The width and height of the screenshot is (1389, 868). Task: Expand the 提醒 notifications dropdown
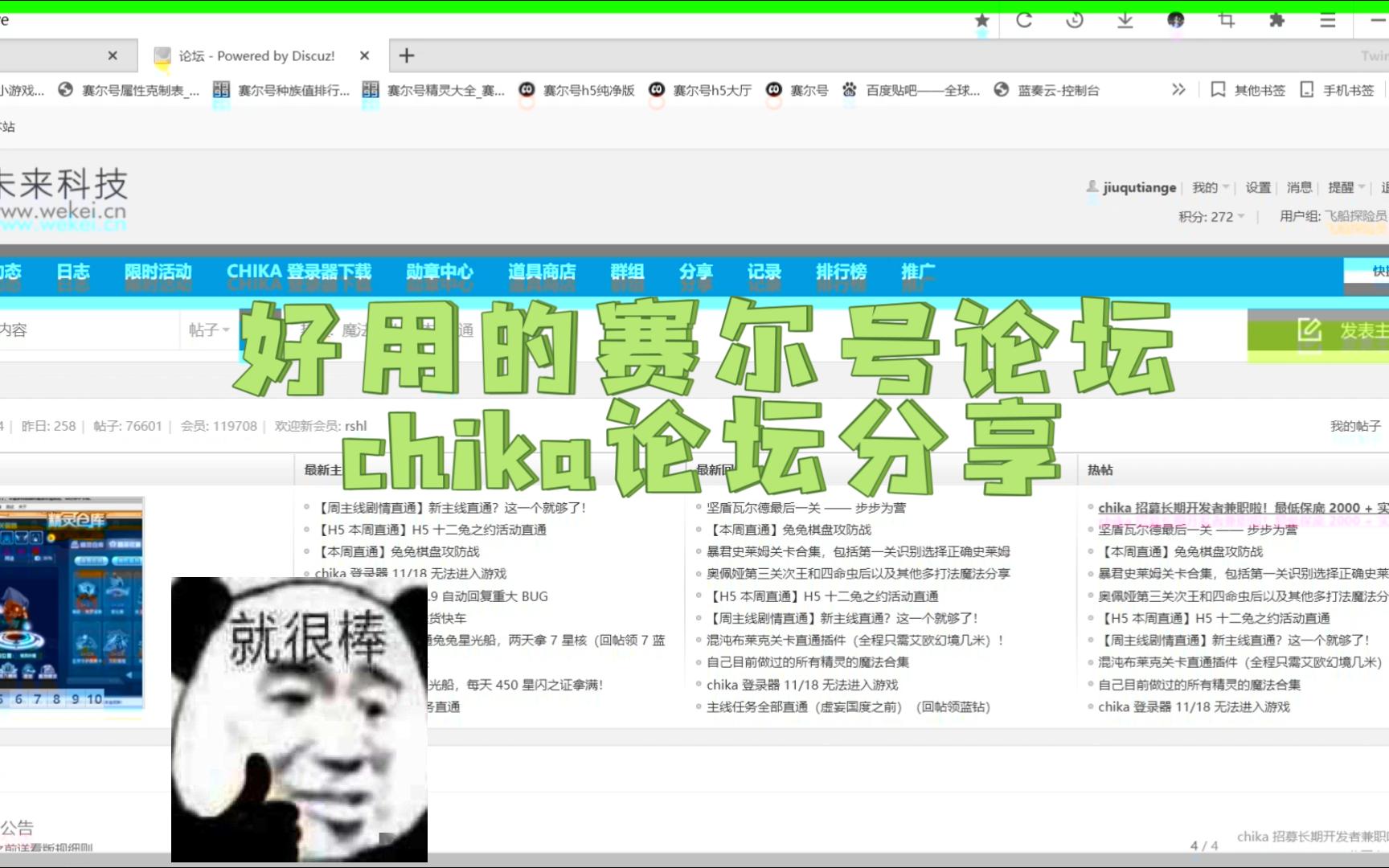pos(1346,187)
